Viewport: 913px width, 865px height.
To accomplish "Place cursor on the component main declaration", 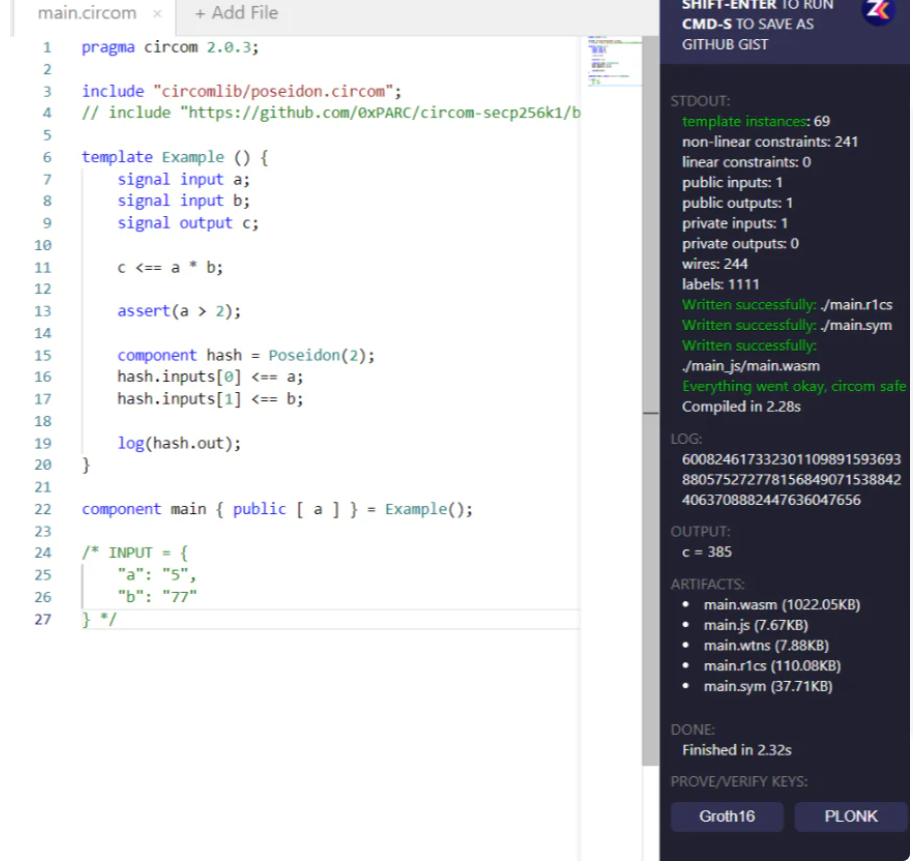I will tap(276, 509).
